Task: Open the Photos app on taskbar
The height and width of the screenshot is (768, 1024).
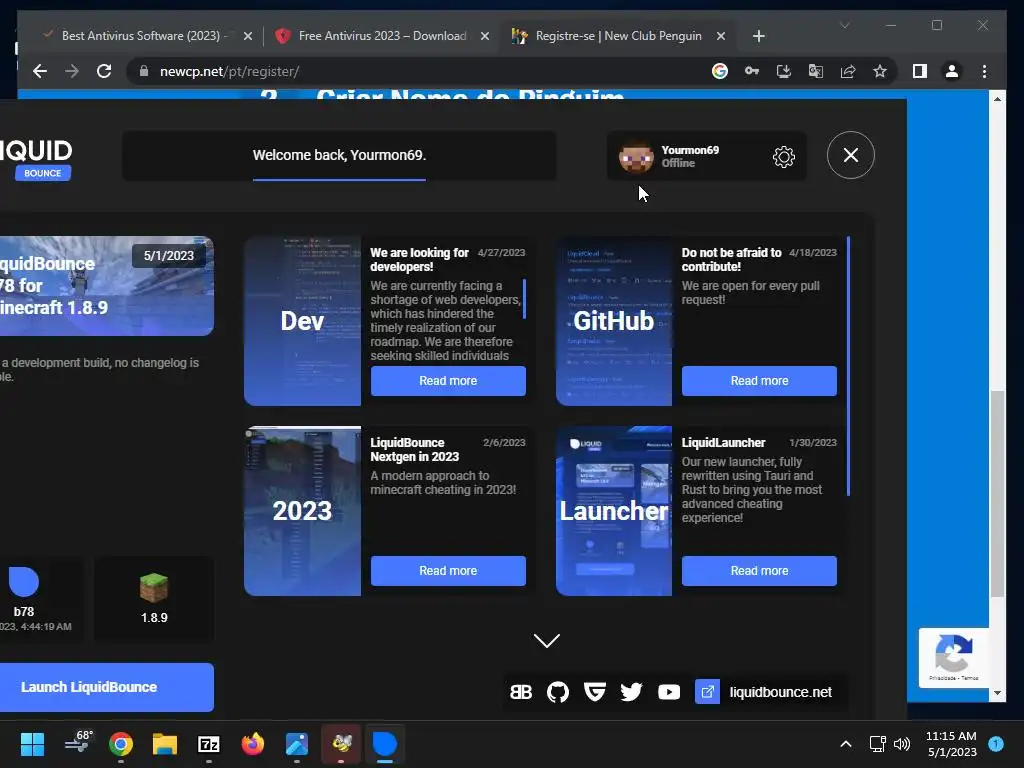Action: 296,744
